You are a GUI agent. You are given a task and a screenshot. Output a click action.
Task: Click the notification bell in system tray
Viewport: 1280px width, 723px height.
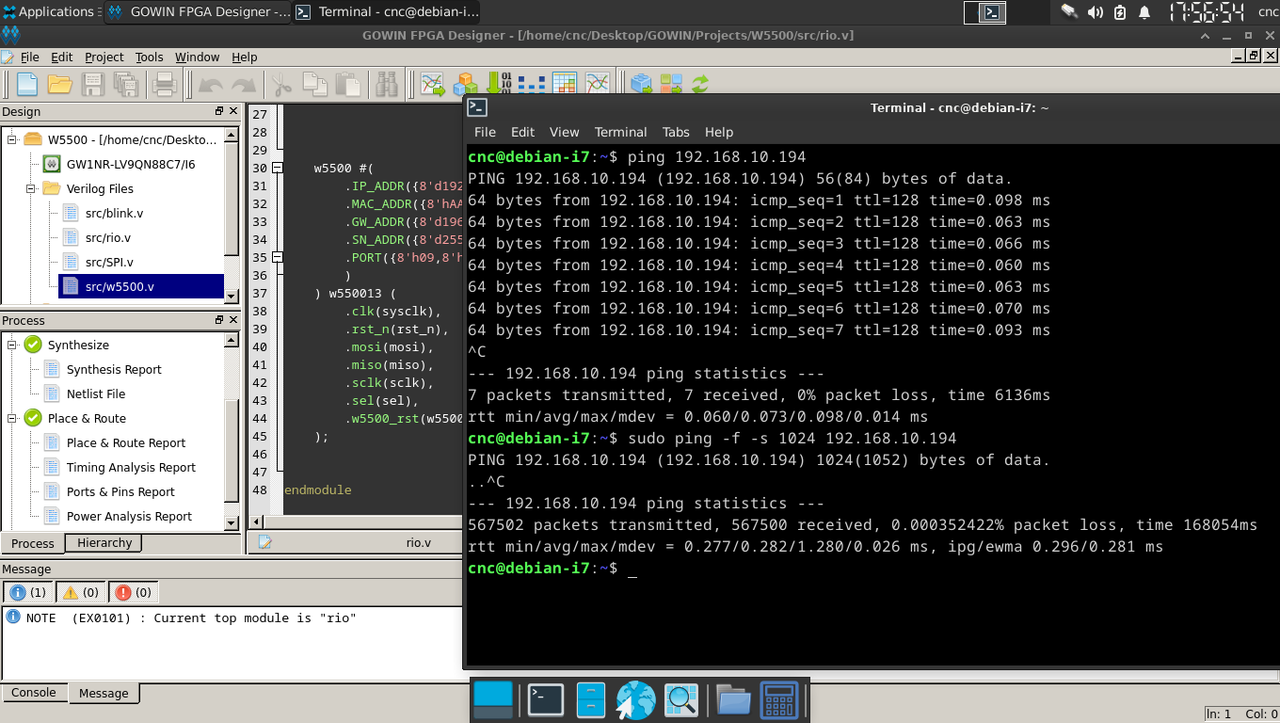(x=1144, y=12)
